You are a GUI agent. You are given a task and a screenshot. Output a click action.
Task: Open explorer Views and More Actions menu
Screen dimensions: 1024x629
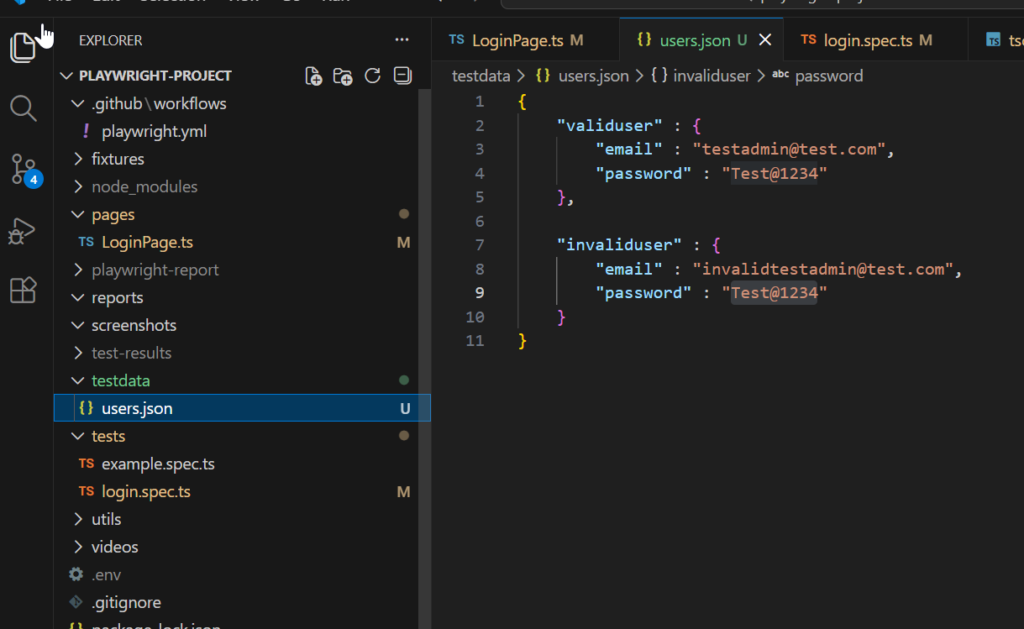click(402, 40)
